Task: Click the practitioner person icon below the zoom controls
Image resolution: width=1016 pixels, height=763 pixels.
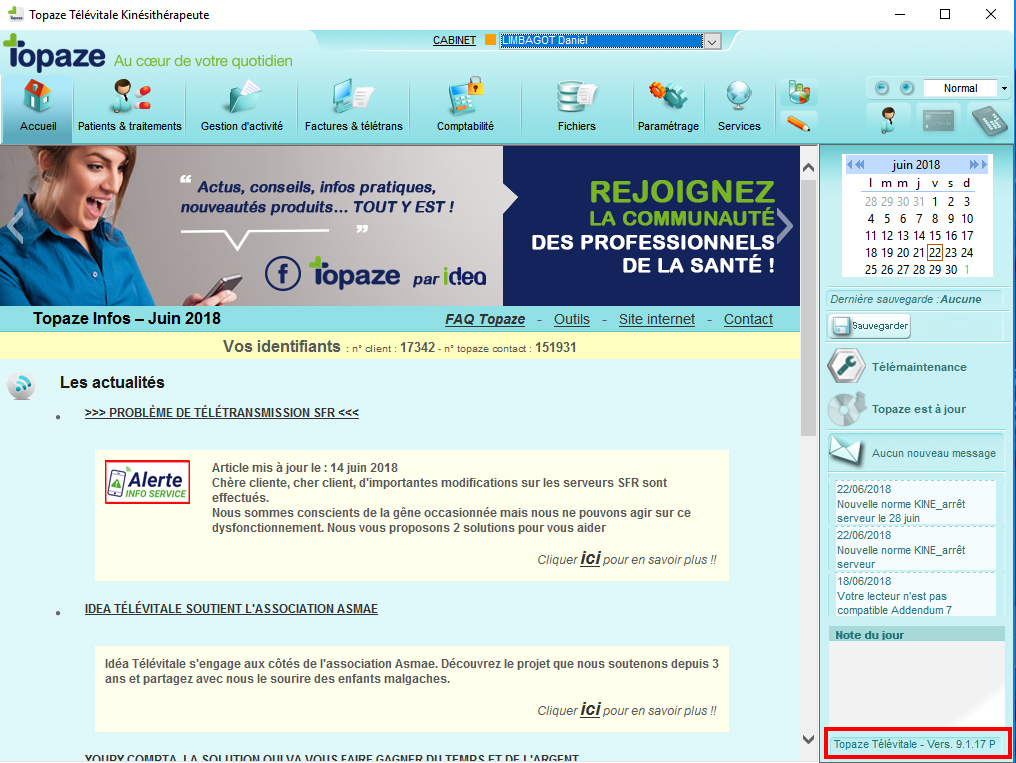Action: [x=888, y=120]
